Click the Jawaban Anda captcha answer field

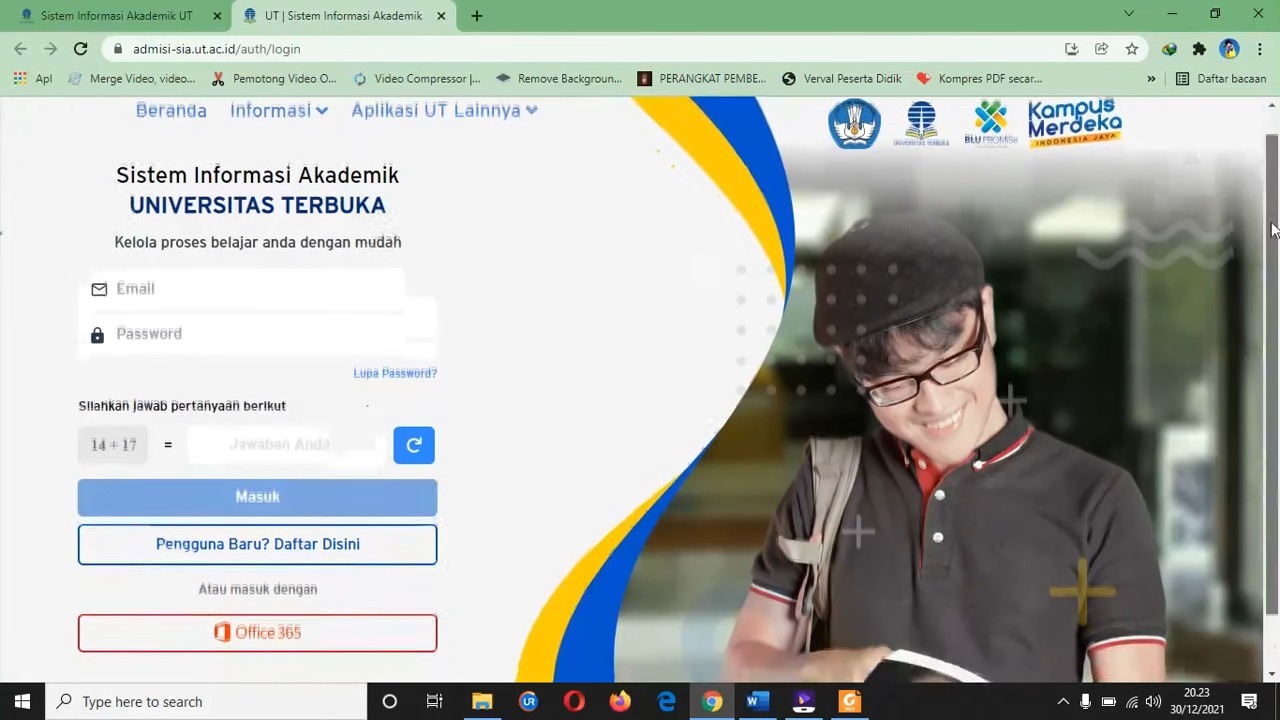[x=285, y=445]
